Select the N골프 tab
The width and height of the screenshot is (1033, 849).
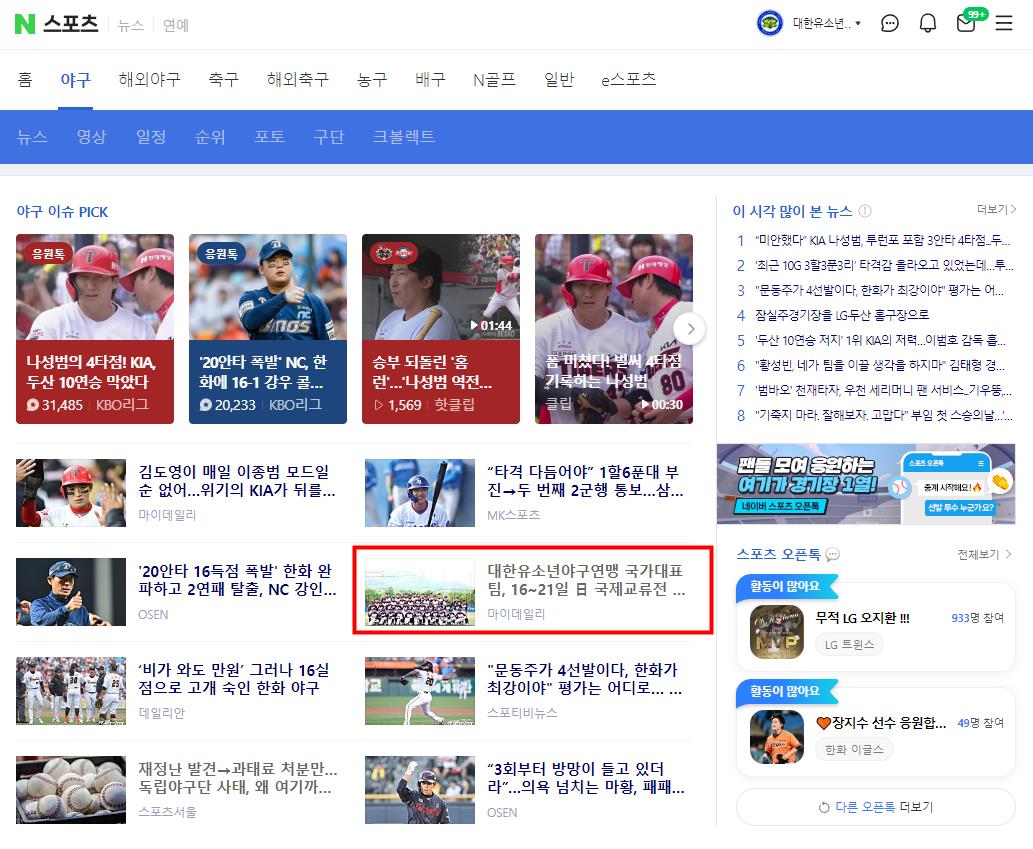(494, 80)
